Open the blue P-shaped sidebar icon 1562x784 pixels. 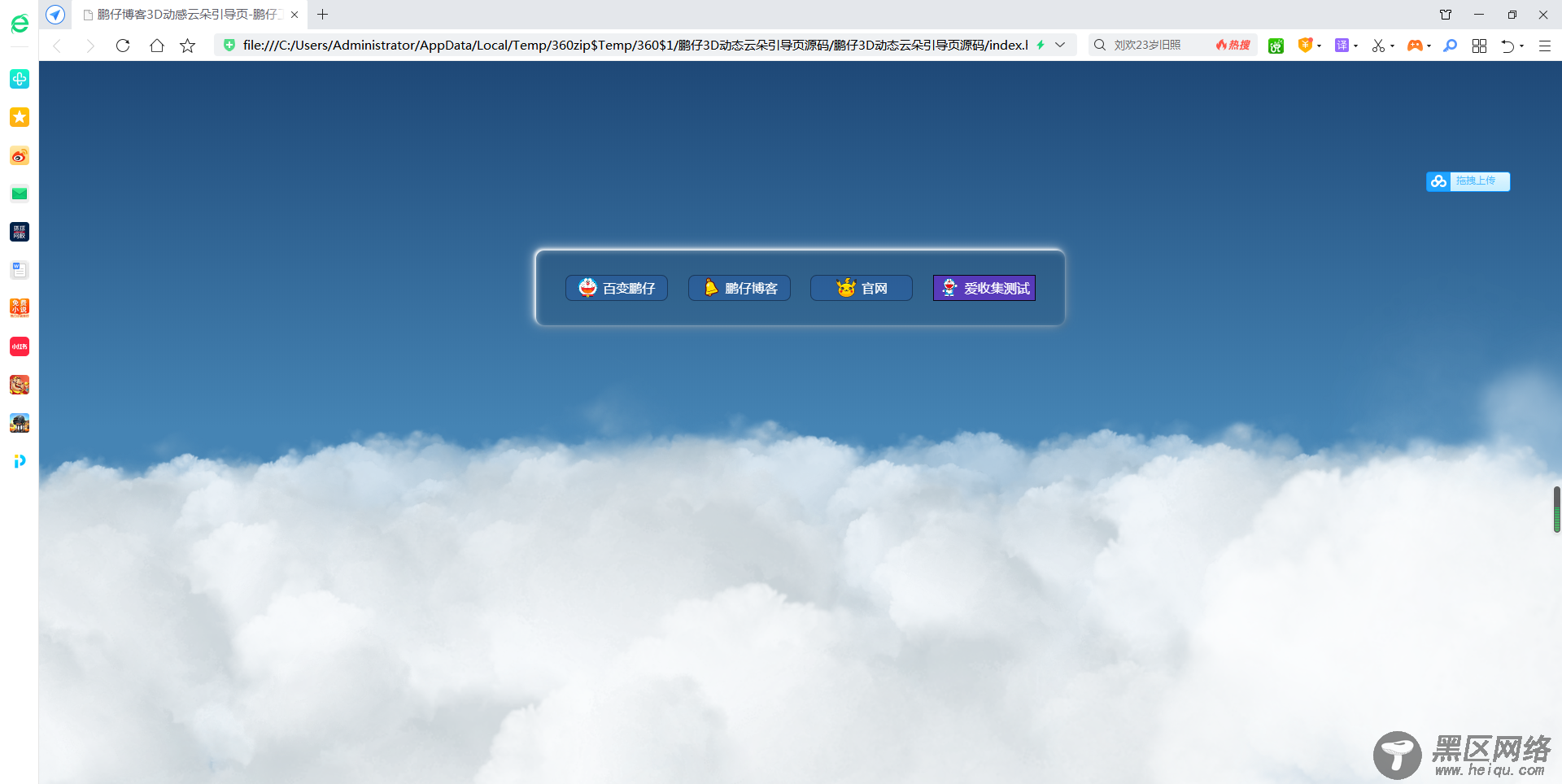pos(20,461)
